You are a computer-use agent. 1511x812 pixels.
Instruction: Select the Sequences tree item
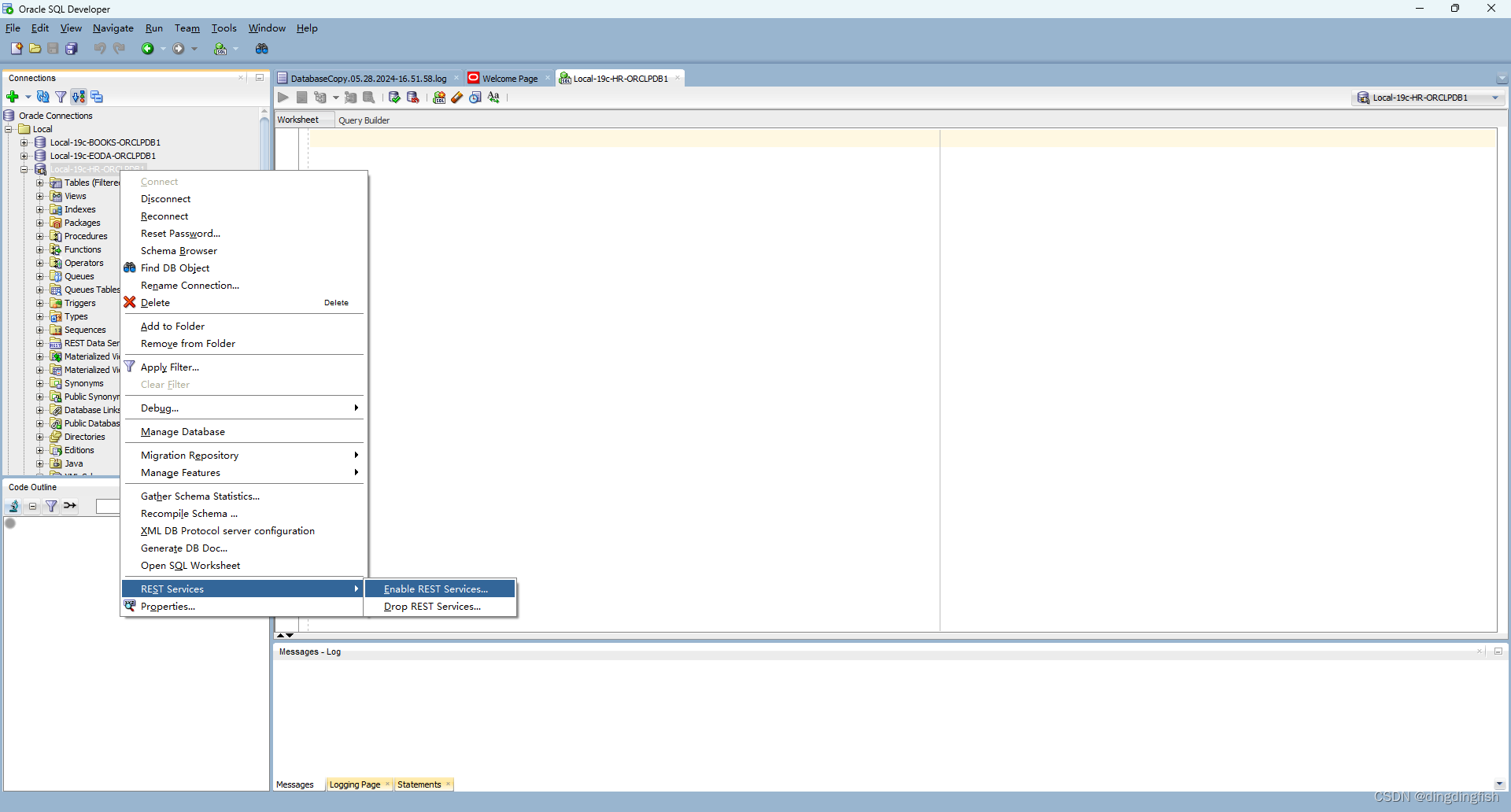click(x=85, y=330)
